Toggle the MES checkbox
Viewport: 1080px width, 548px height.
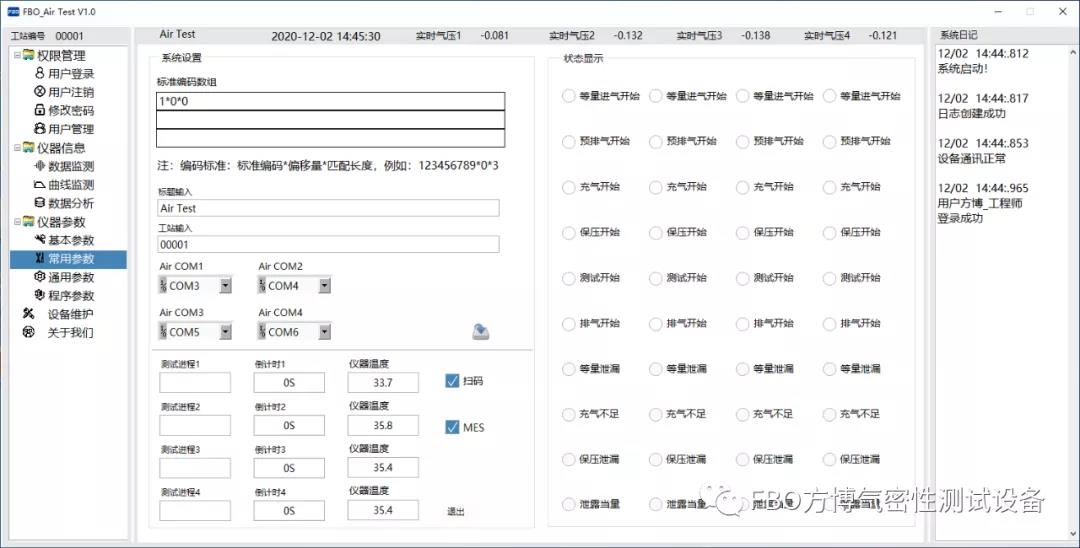[452, 427]
